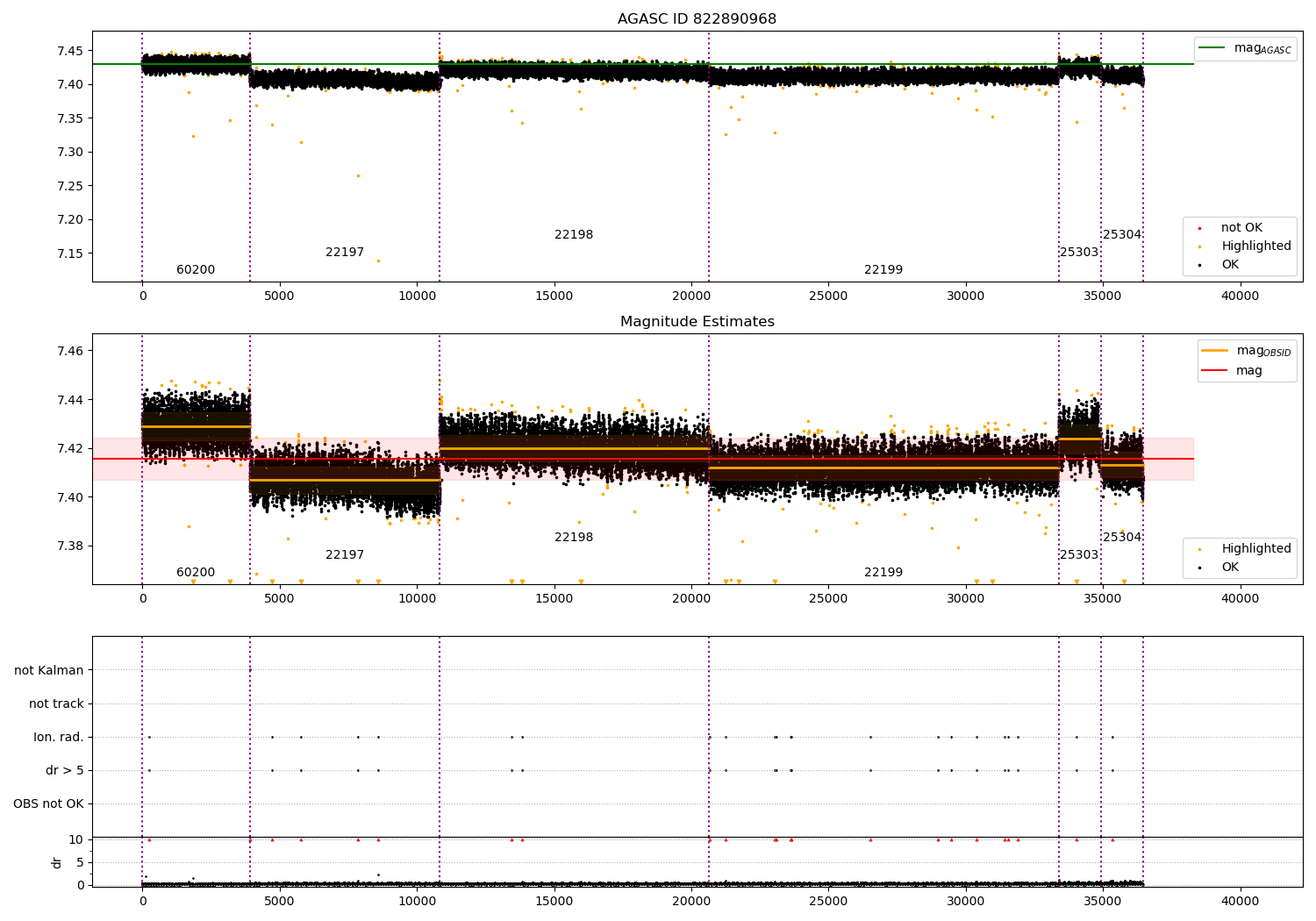1316x921 pixels.
Task: Click y-axis tick 7.15 in top plot
Action: point(70,253)
